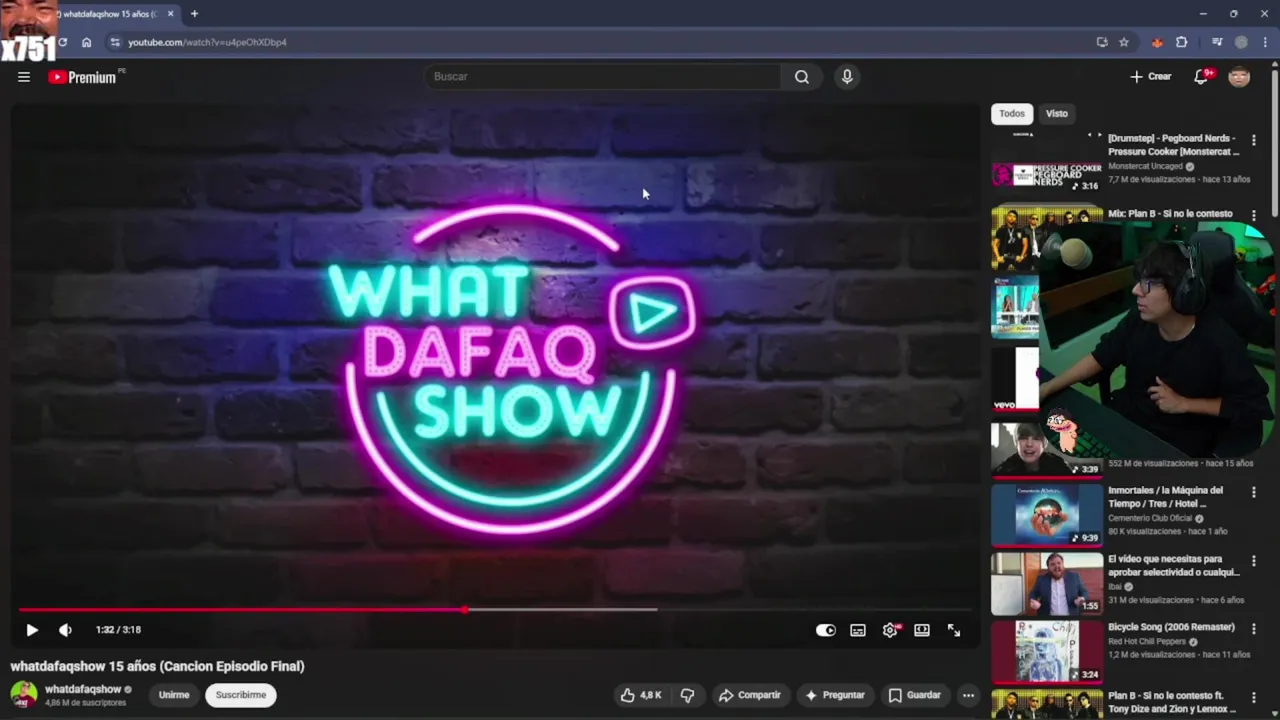Click the search magnifier button
Image resolution: width=1280 pixels, height=720 pixels.
pyautogui.click(x=802, y=77)
